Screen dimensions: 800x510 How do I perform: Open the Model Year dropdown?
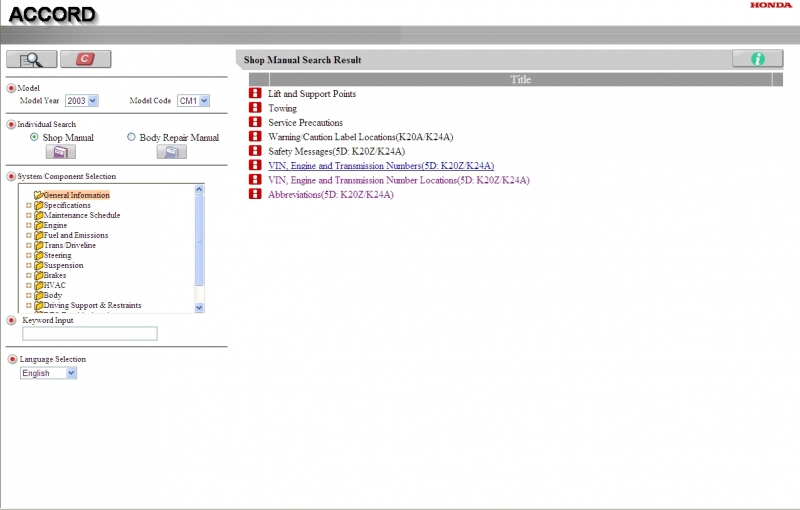[82, 100]
